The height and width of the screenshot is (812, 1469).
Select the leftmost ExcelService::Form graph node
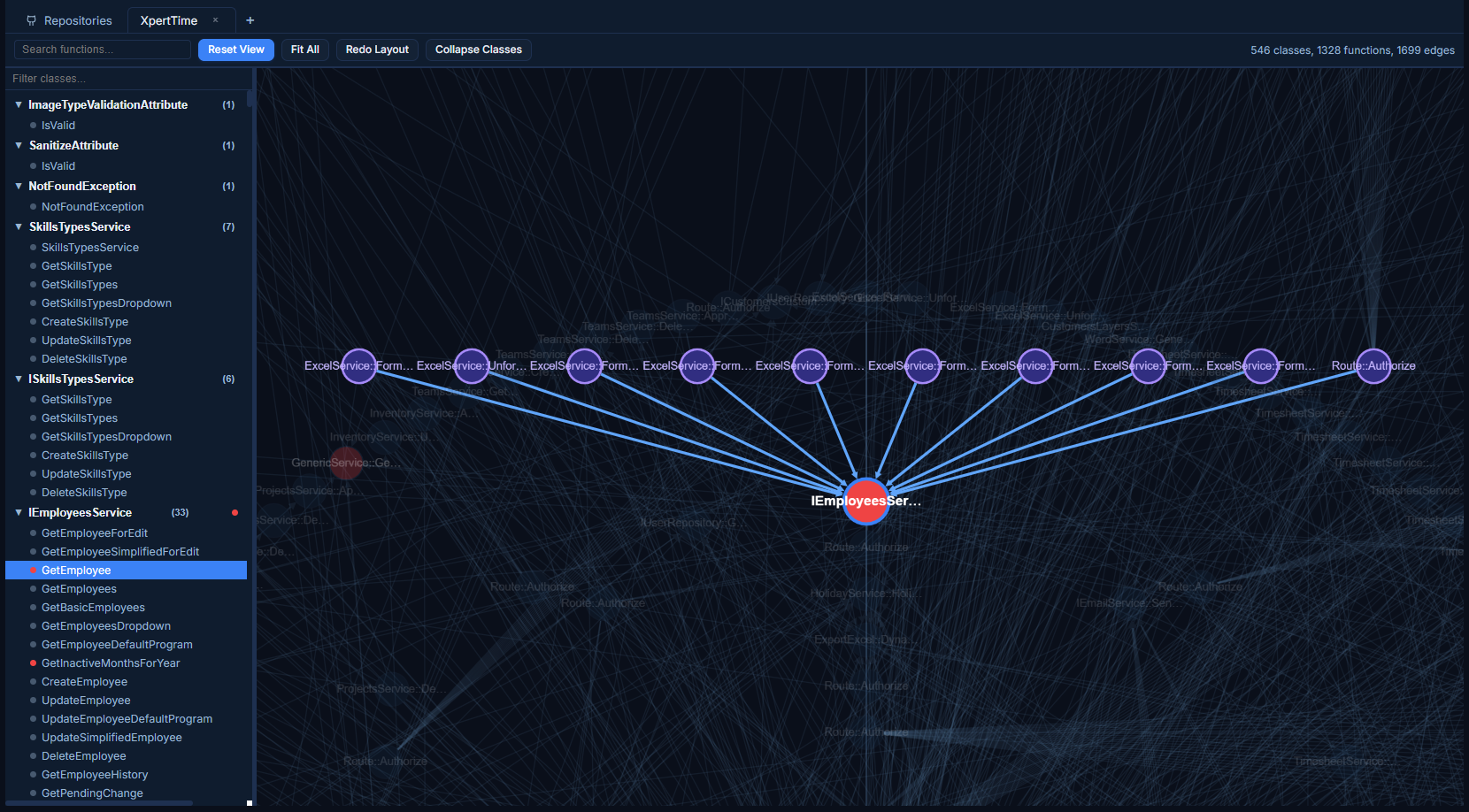coord(358,366)
